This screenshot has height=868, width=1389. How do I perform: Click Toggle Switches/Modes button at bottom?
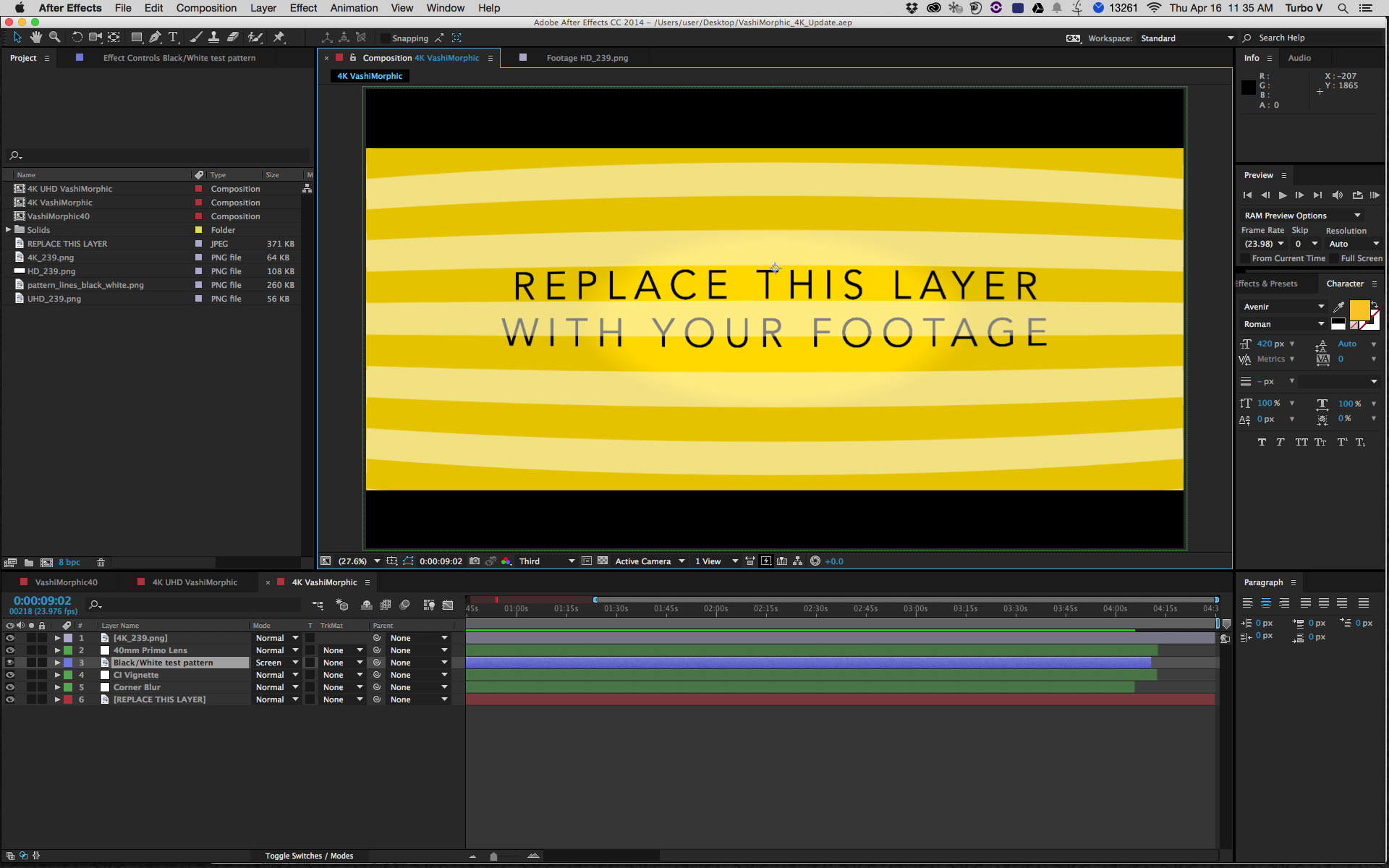point(310,855)
